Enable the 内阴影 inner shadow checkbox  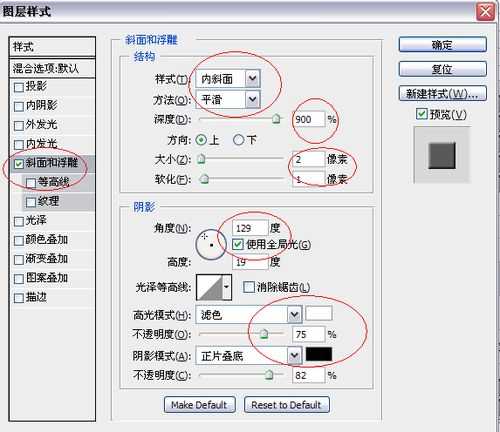point(19,107)
